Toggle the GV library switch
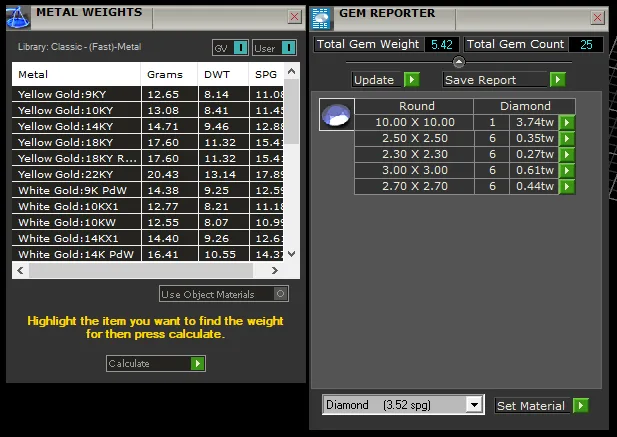This screenshot has height=437, width=617. tap(230, 48)
